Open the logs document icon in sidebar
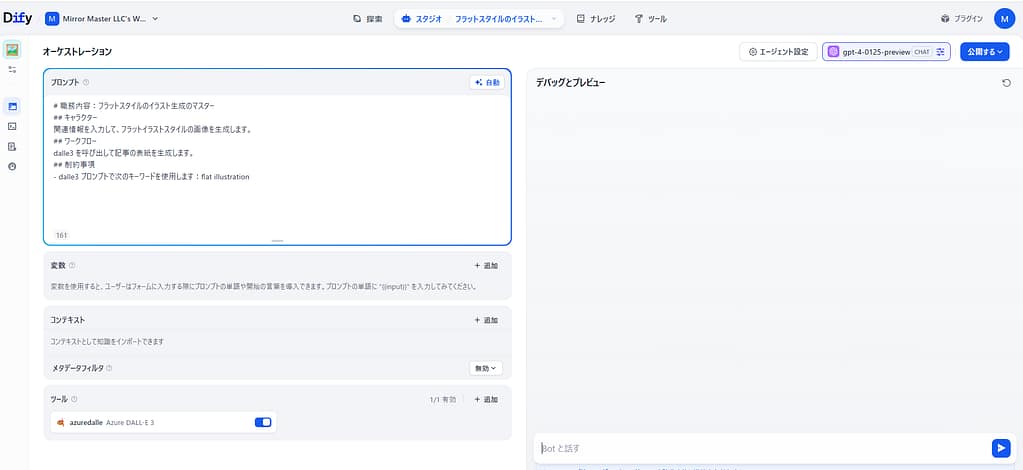 (x=12, y=146)
